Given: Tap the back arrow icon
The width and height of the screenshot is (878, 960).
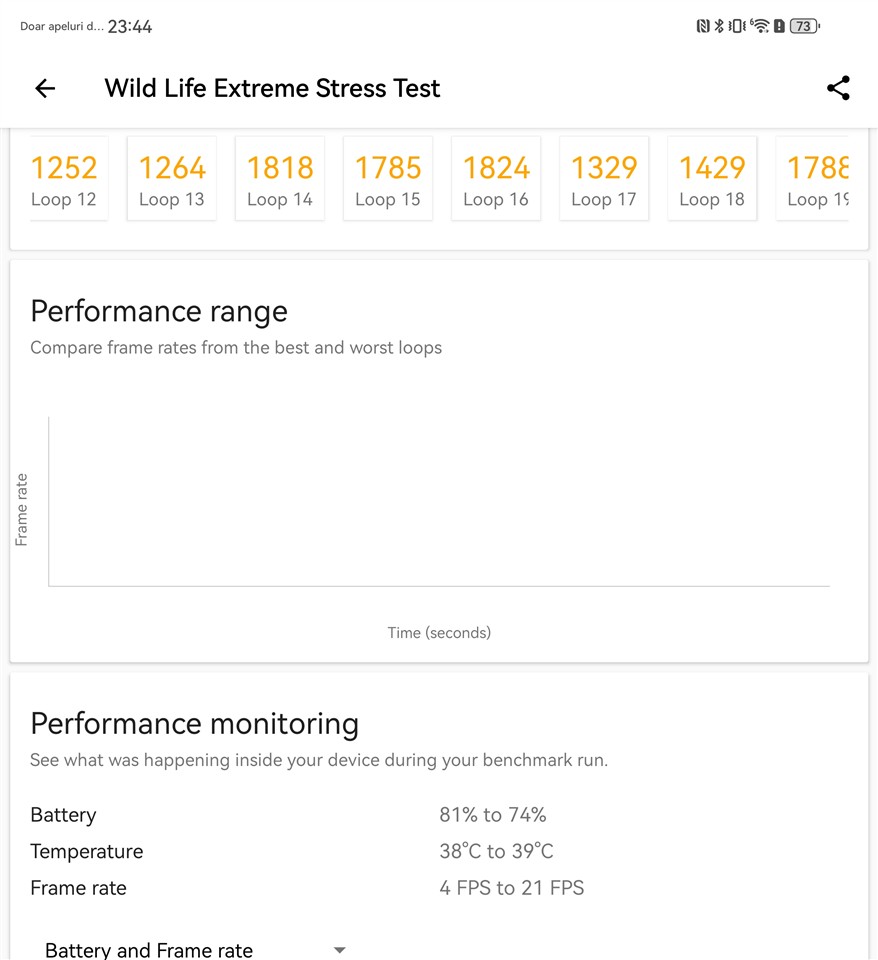Looking at the screenshot, I should coord(45,88).
